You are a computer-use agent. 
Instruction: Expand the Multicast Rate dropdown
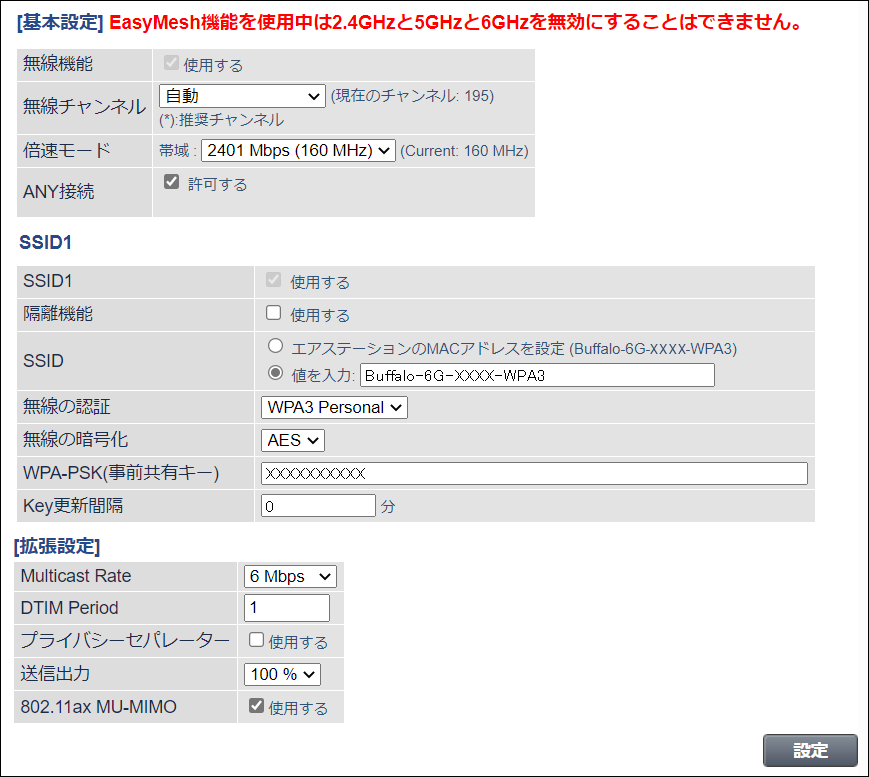pyautogui.click(x=290, y=577)
